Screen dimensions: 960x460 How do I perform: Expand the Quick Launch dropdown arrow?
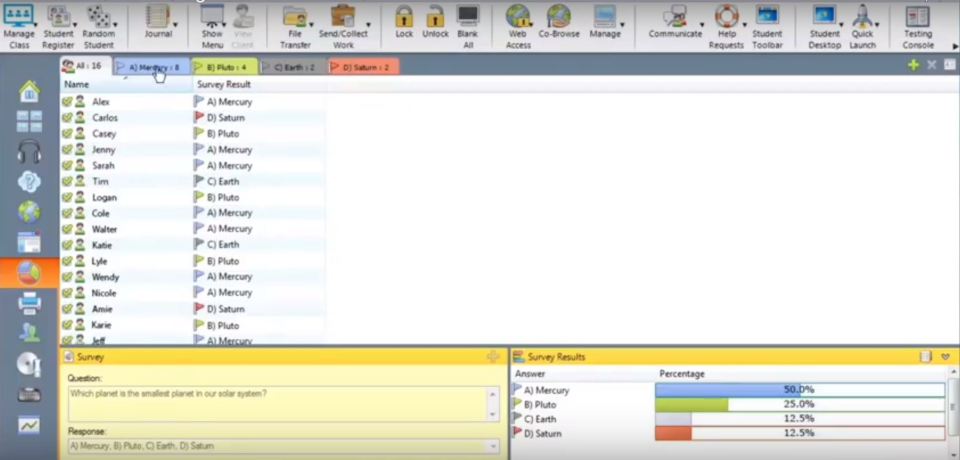tap(877, 25)
